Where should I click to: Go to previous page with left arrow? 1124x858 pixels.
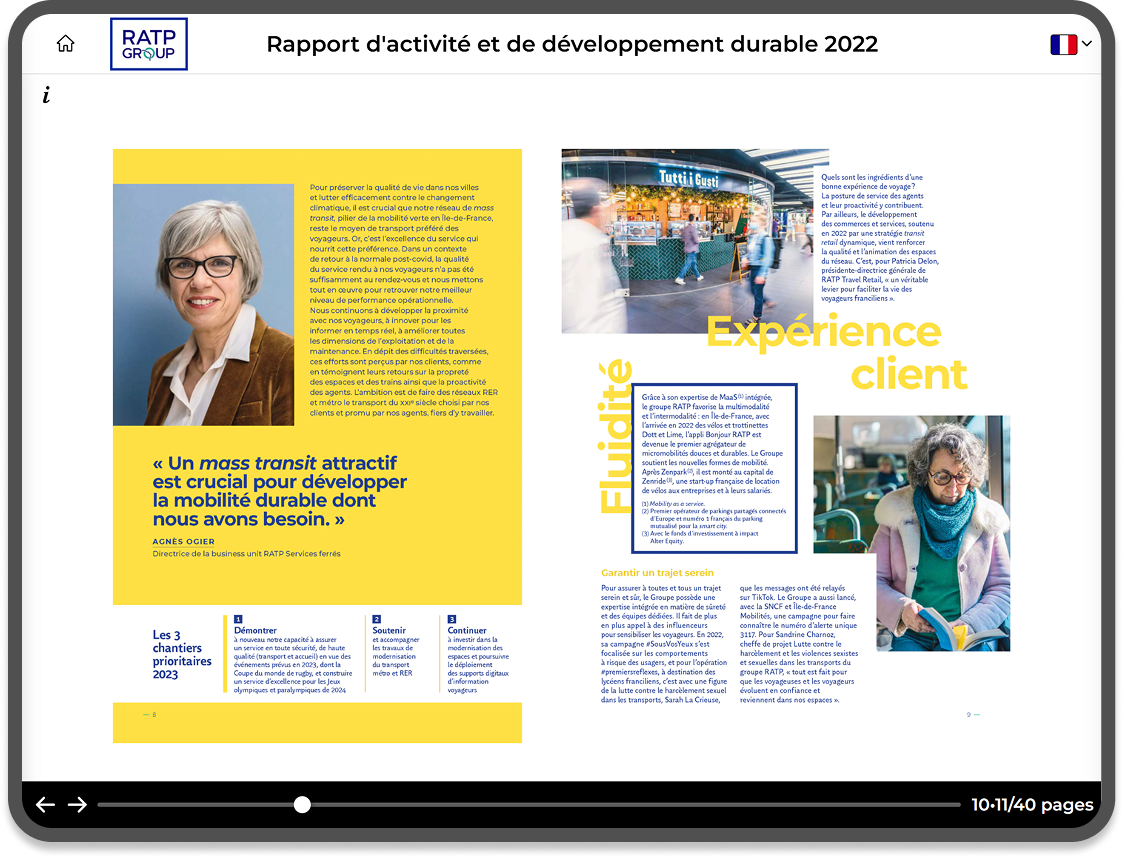[x=45, y=805]
